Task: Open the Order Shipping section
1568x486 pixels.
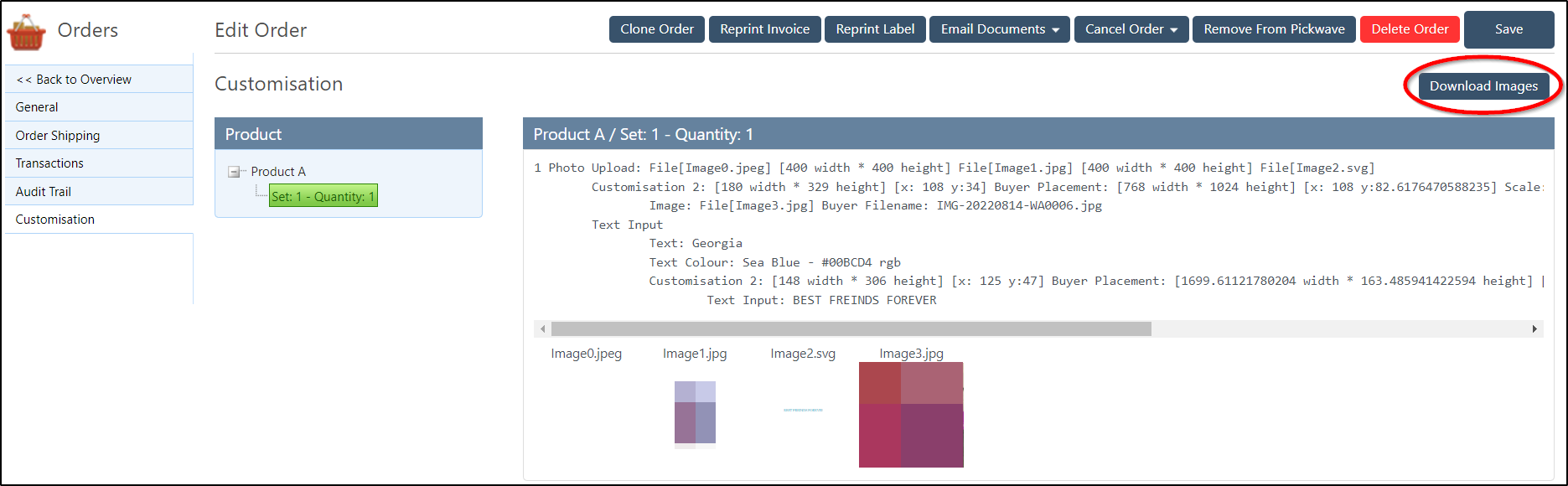Action: pos(58,136)
